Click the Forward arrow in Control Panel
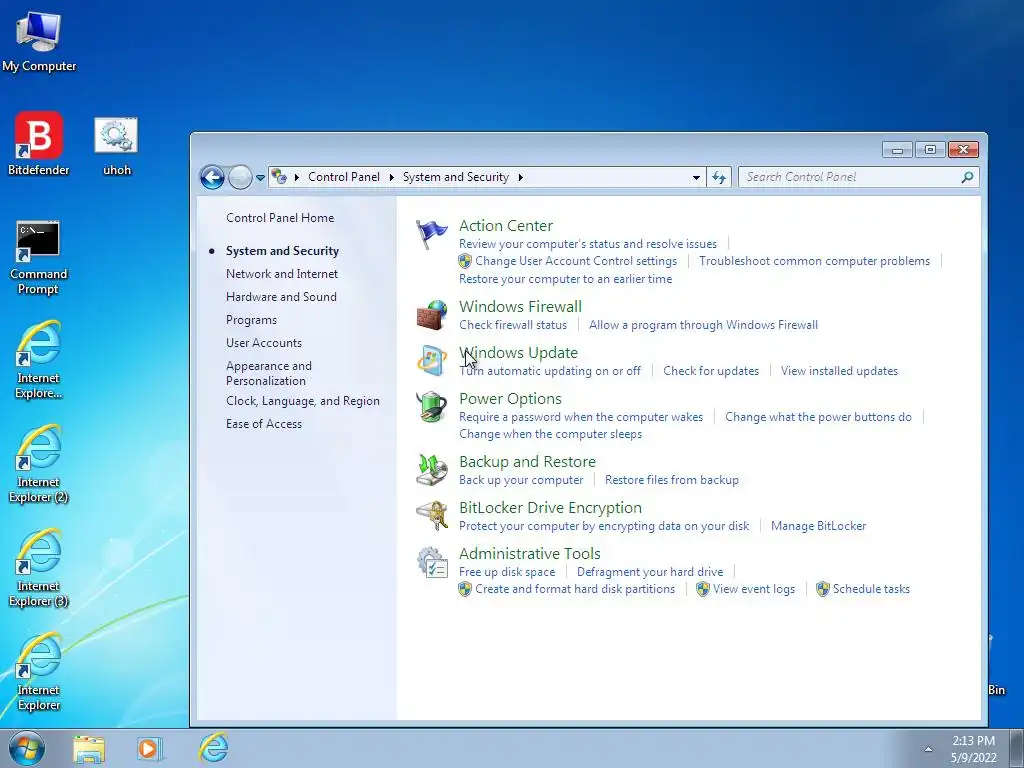This screenshot has height=768, width=1024. [240, 177]
